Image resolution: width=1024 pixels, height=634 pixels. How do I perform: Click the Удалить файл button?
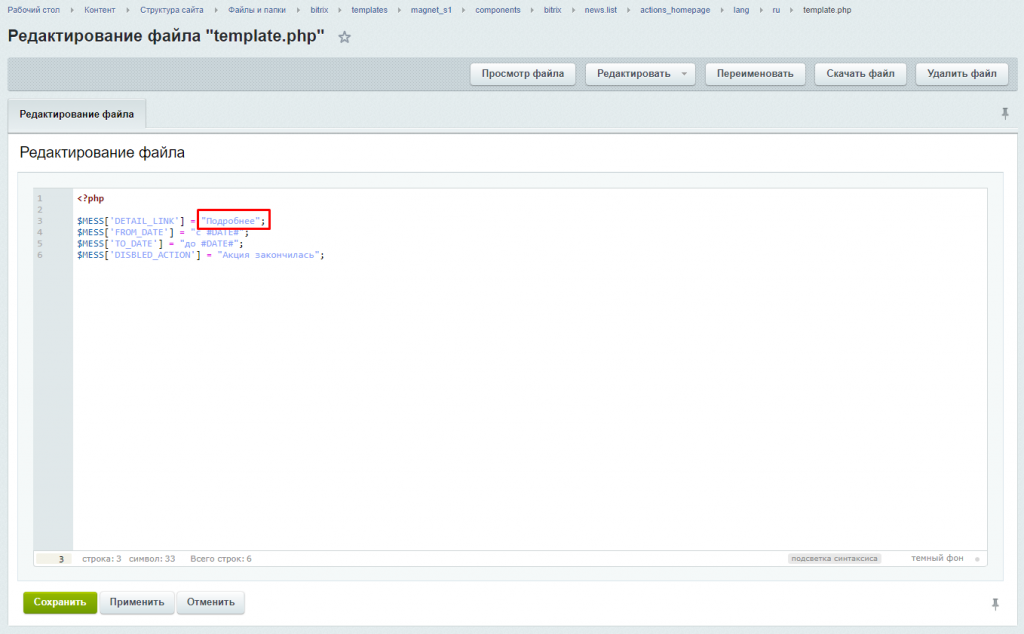point(962,74)
